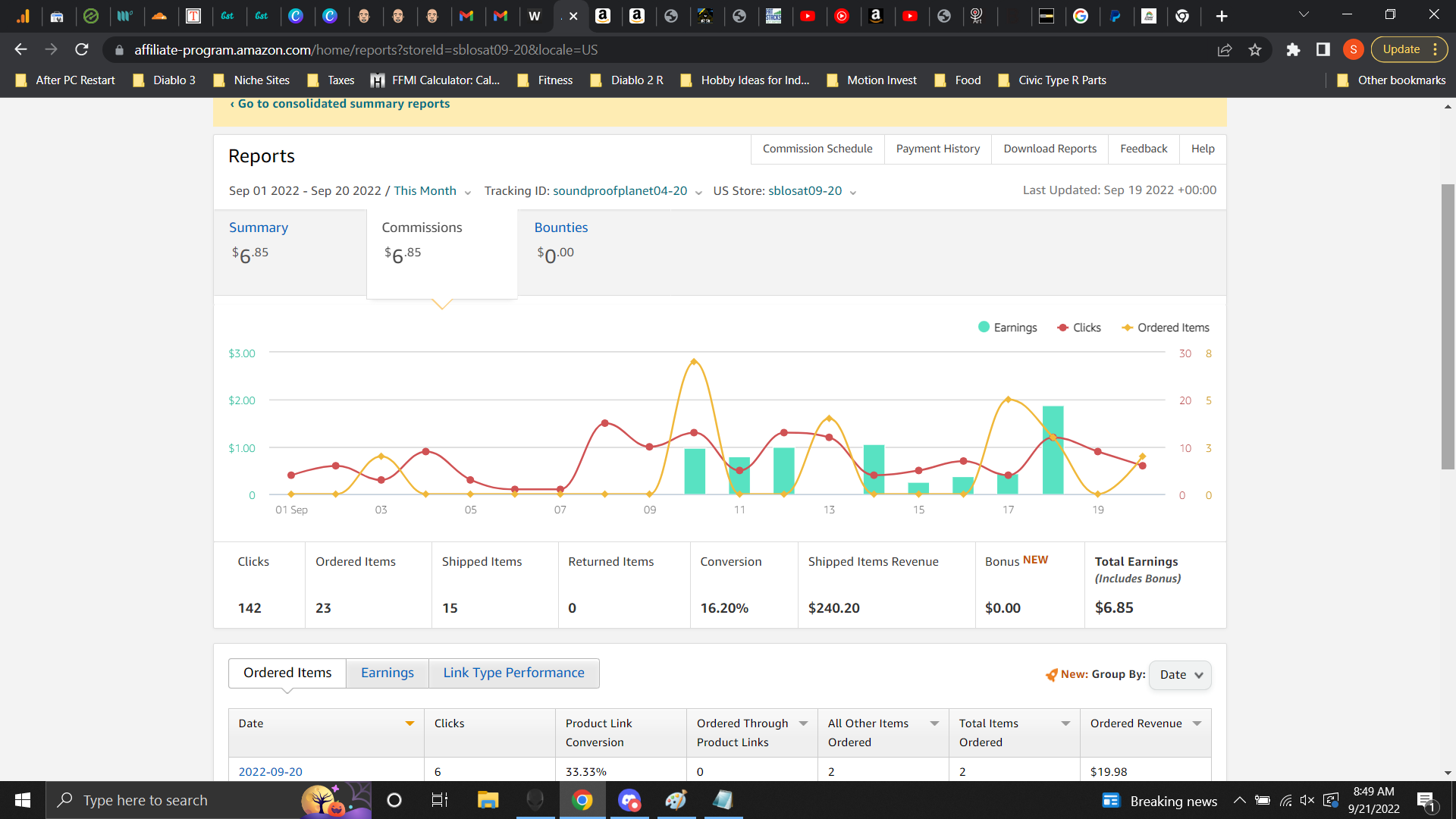Image resolution: width=1456 pixels, height=819 pixels.
Task: Sort by Ordered Revenue column
Action: (1197, 723)
